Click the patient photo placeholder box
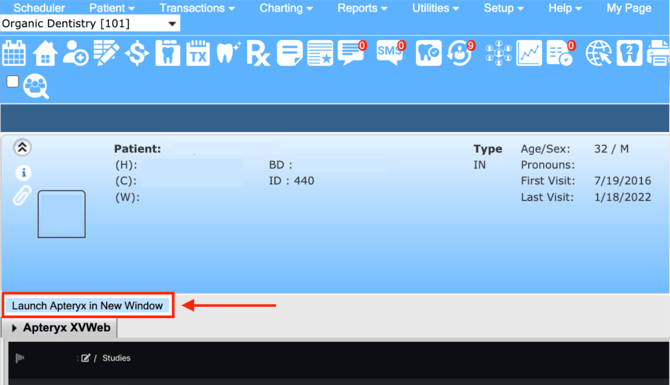 click(x=62, y=214)
